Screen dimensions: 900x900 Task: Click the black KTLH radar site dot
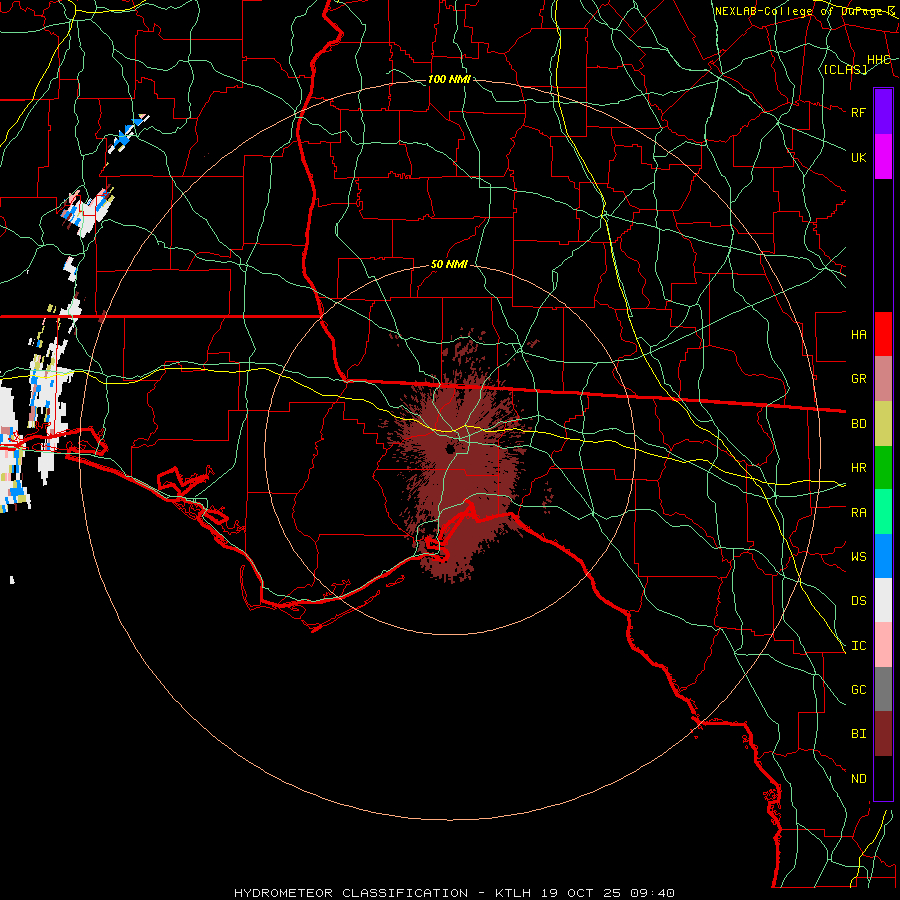[451, 448]
